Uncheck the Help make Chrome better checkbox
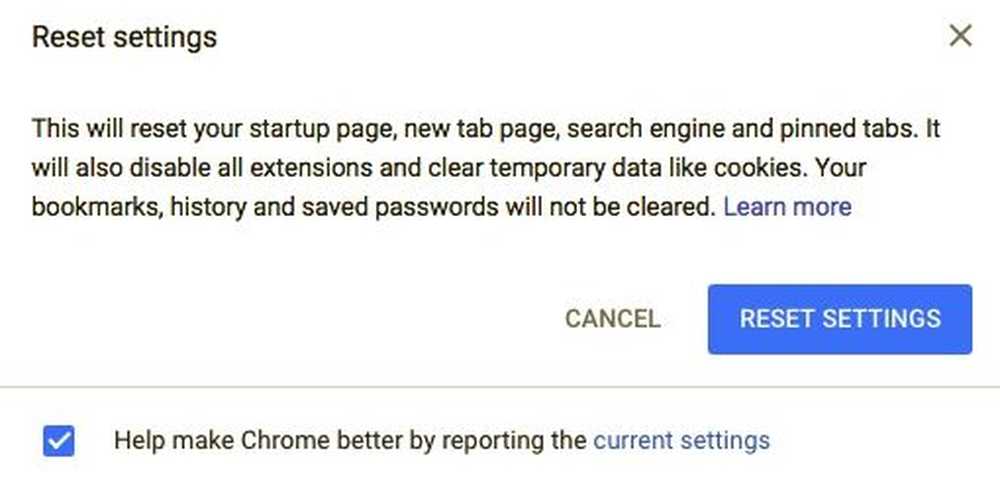 click(59, 441)
